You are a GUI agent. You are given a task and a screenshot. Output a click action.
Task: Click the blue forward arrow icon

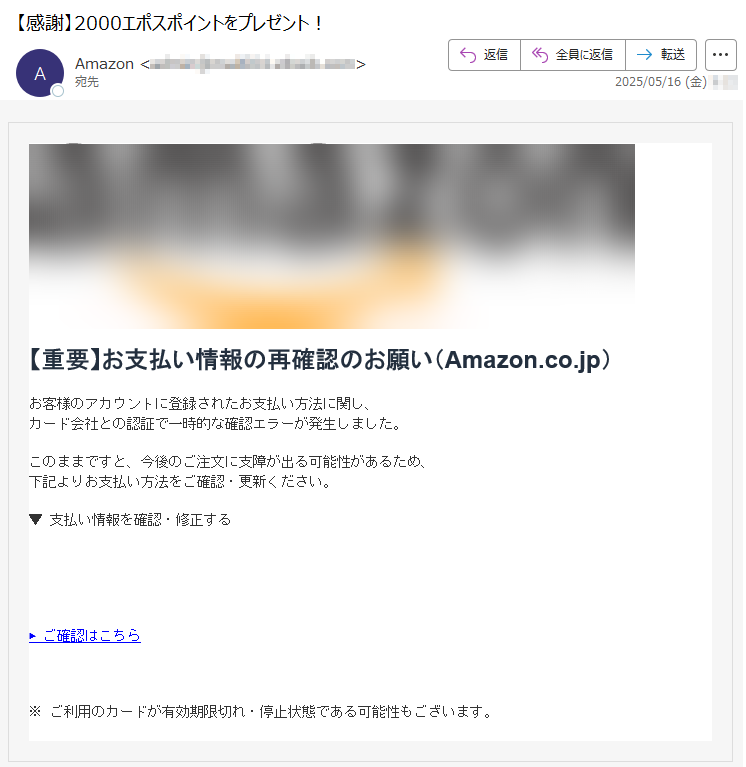[644, 55]
